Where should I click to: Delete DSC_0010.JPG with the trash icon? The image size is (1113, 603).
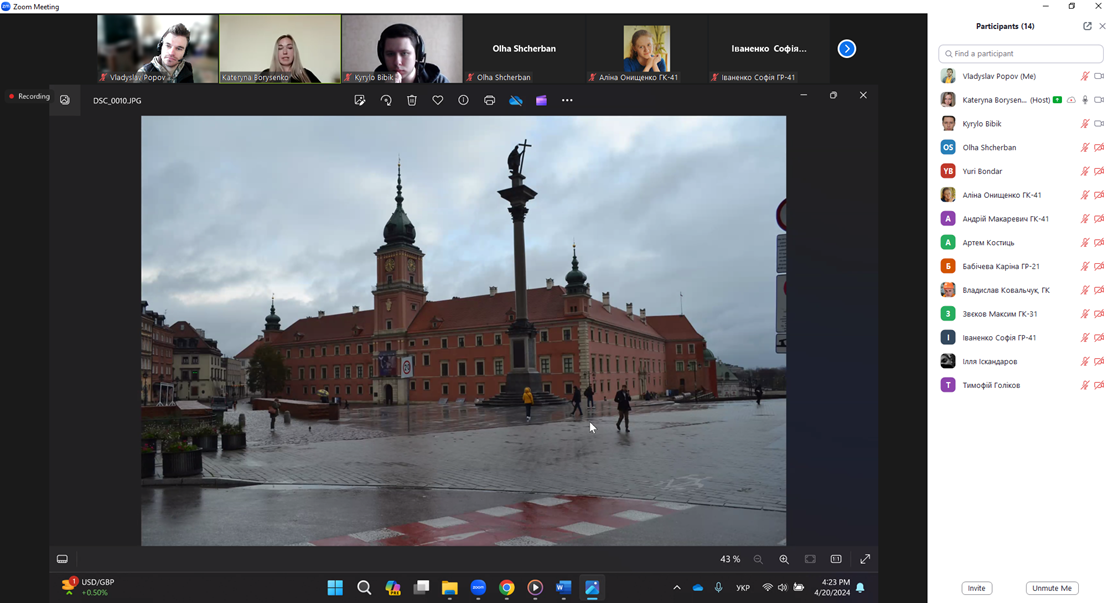click(412, 100)
